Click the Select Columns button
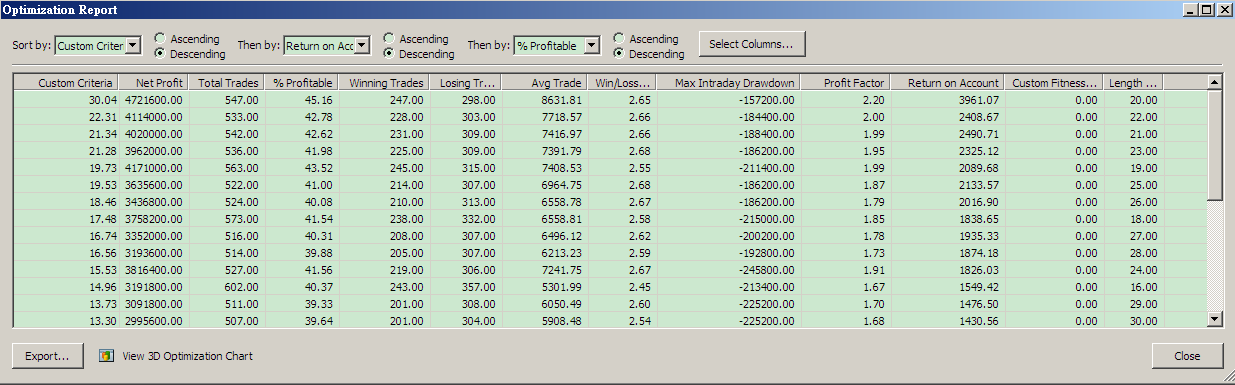This screenshot has height=385, width=1235. (752, 44)
